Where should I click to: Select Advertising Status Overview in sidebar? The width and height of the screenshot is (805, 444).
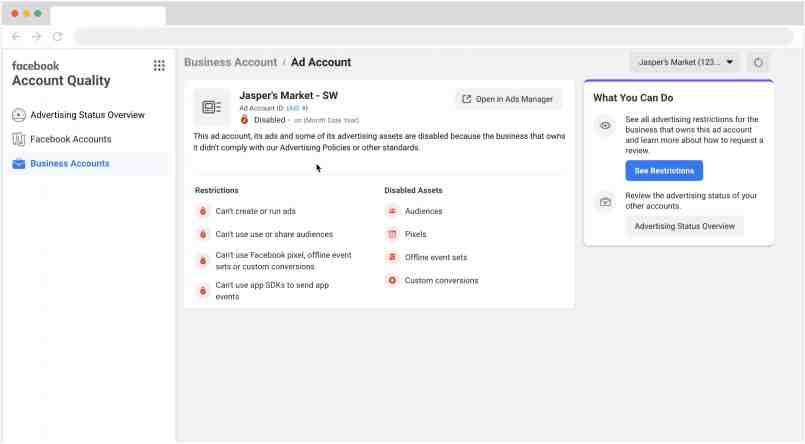(87, 115)
